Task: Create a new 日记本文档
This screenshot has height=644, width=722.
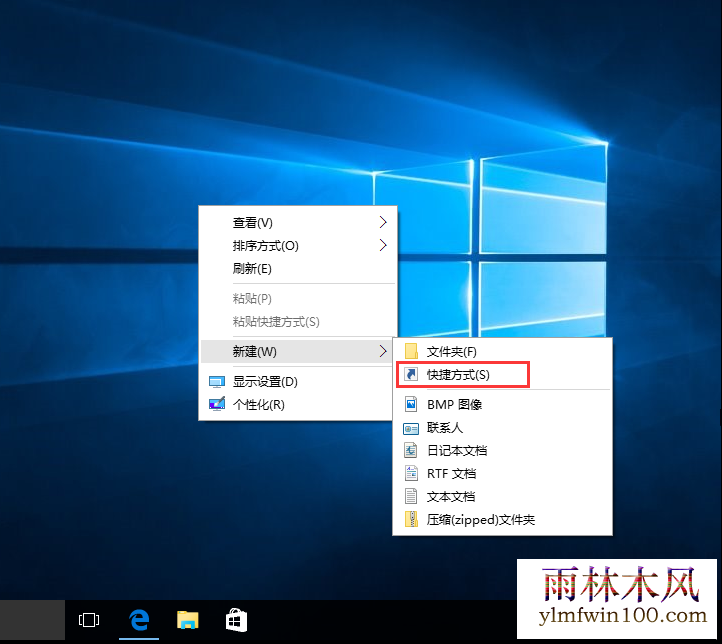Action: click(502, 450)
